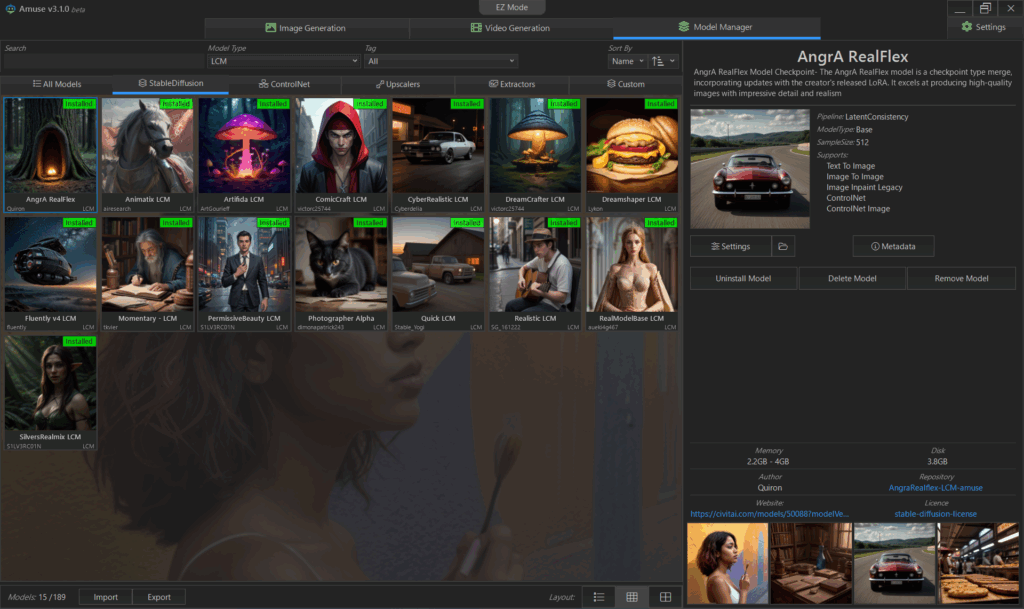Open the civitai website link
Viewport: 1024px width, 609px height.
click(x=769, y=514)
